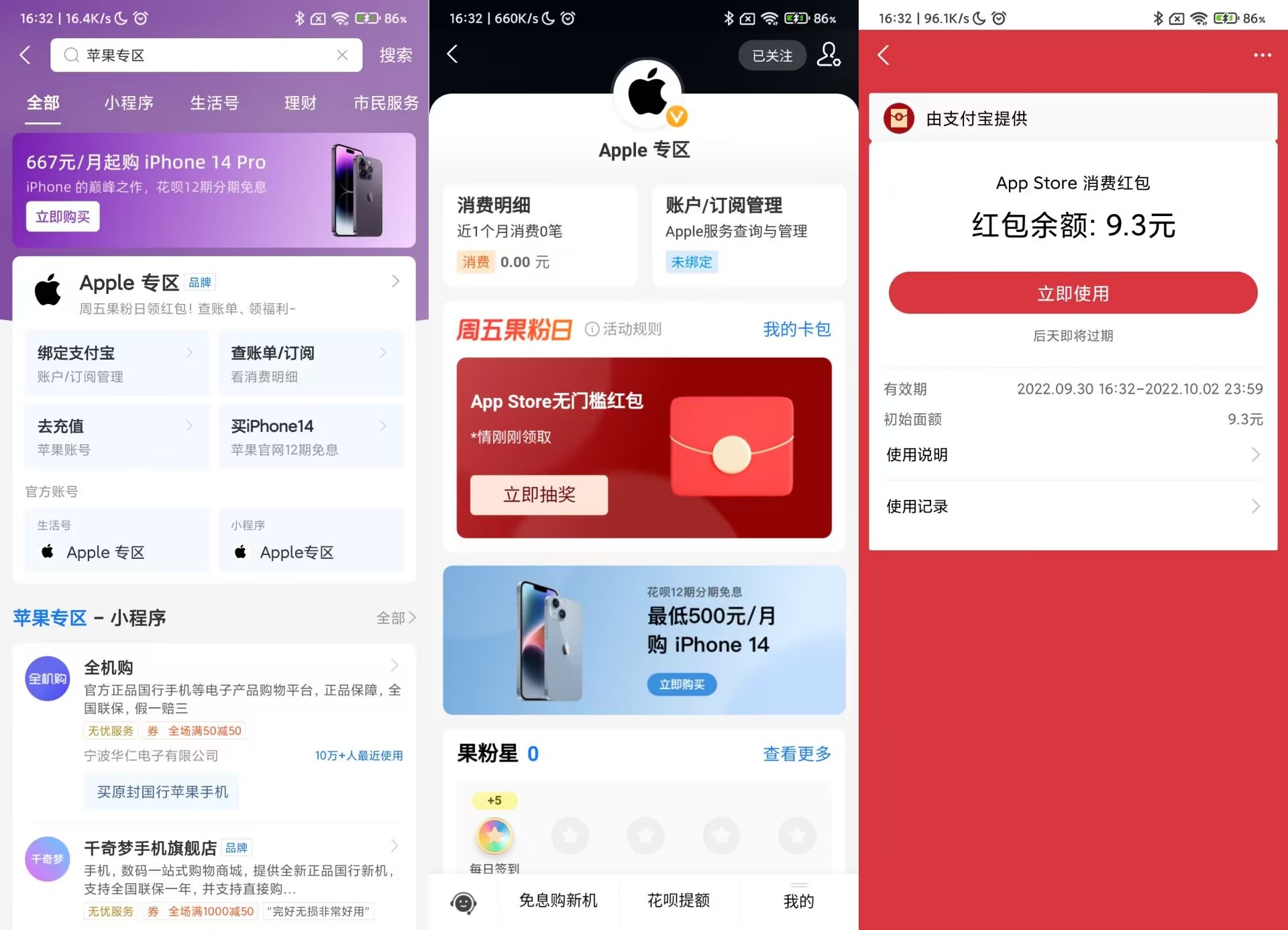Image resolution: width=1288 pixels, height=930 pixels.
Task: Select 生活号 tab on left screen
Action: click(x=213, y=104)
